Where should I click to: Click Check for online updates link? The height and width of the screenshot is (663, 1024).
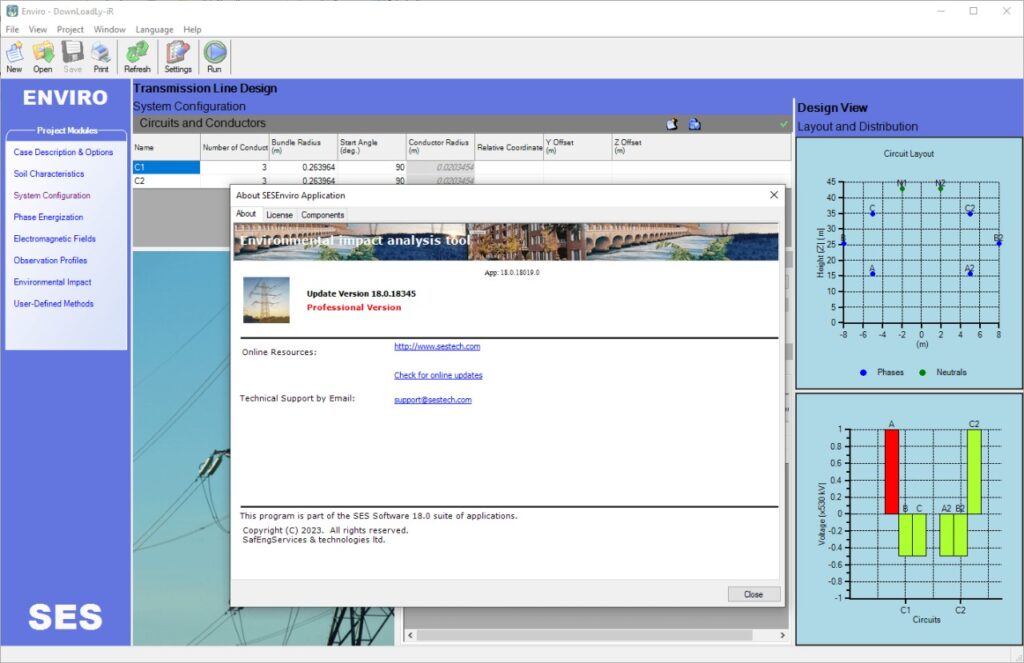coord(438,376)
